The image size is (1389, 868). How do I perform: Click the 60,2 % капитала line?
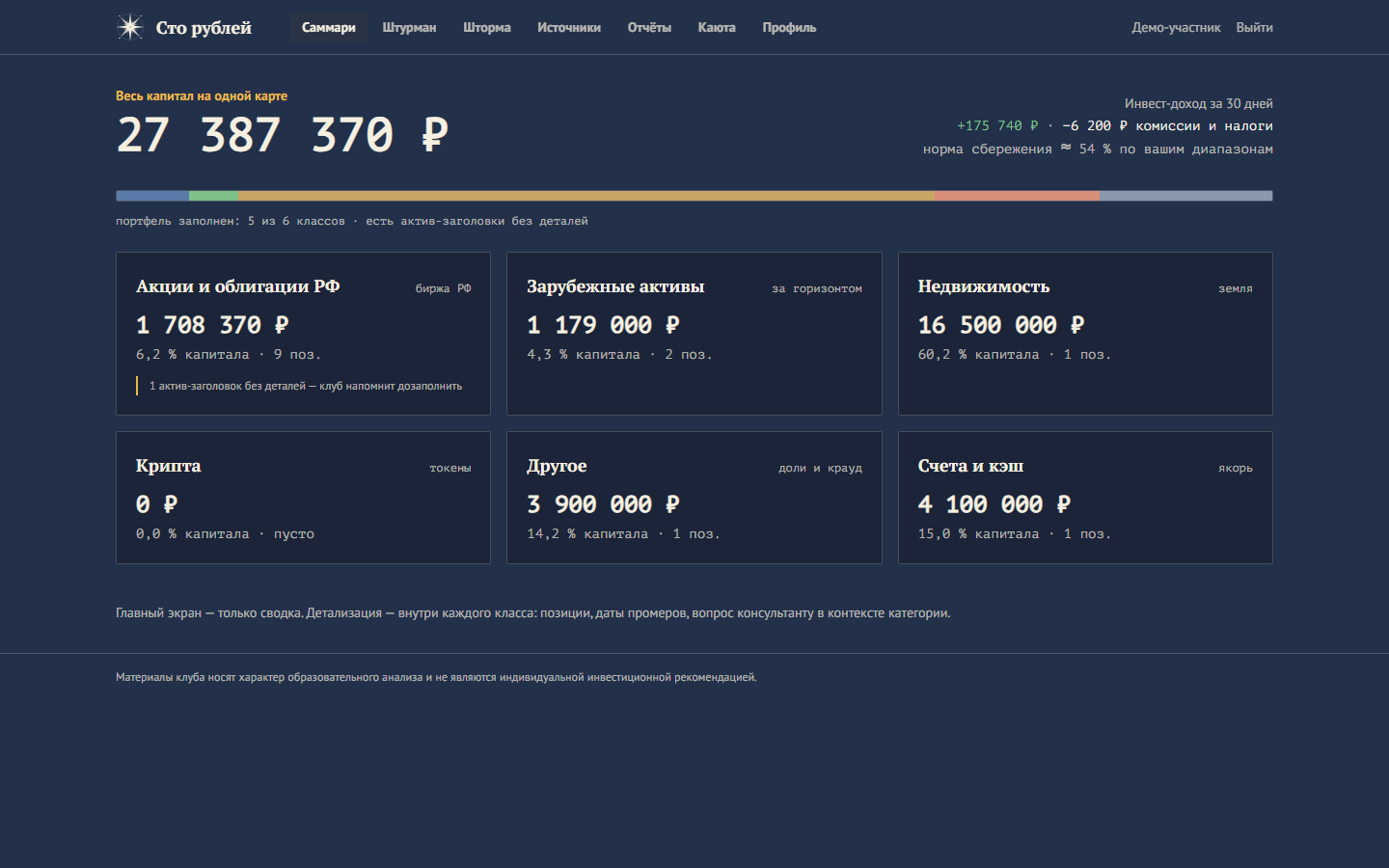tap(1015, 355)
